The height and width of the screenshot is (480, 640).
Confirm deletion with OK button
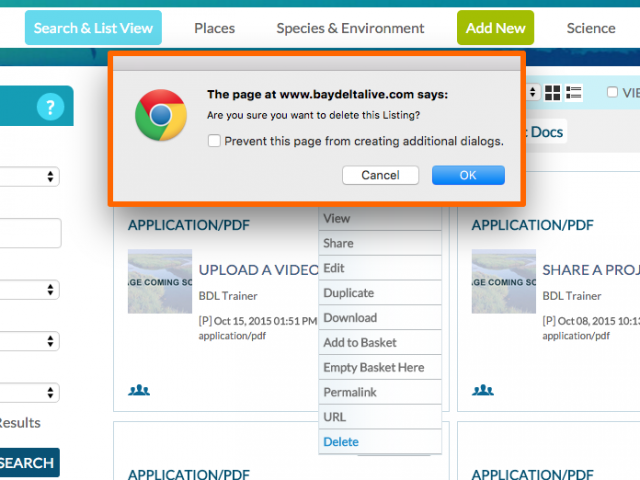(468, 175)
